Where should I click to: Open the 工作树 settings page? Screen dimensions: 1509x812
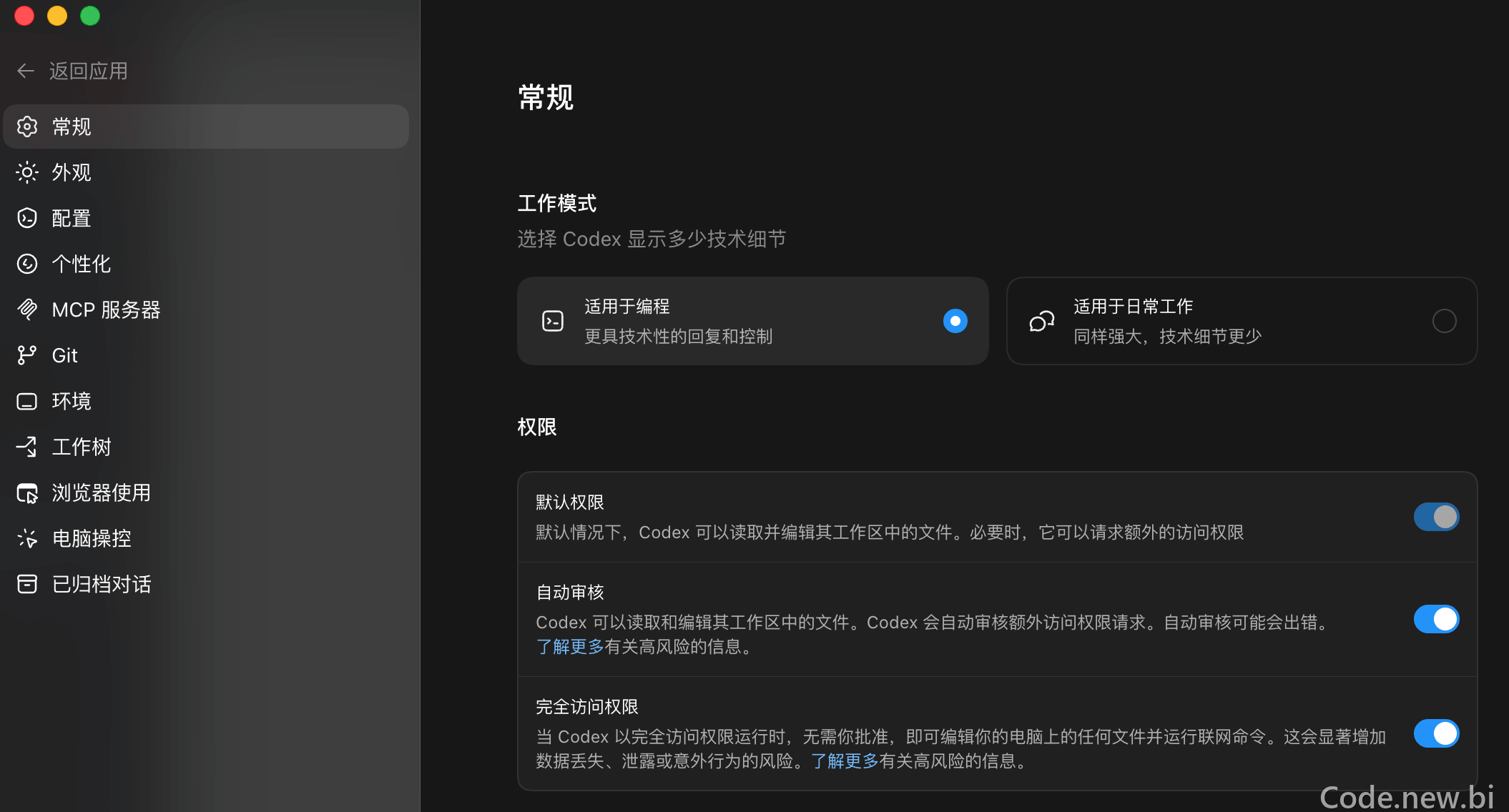206,447
